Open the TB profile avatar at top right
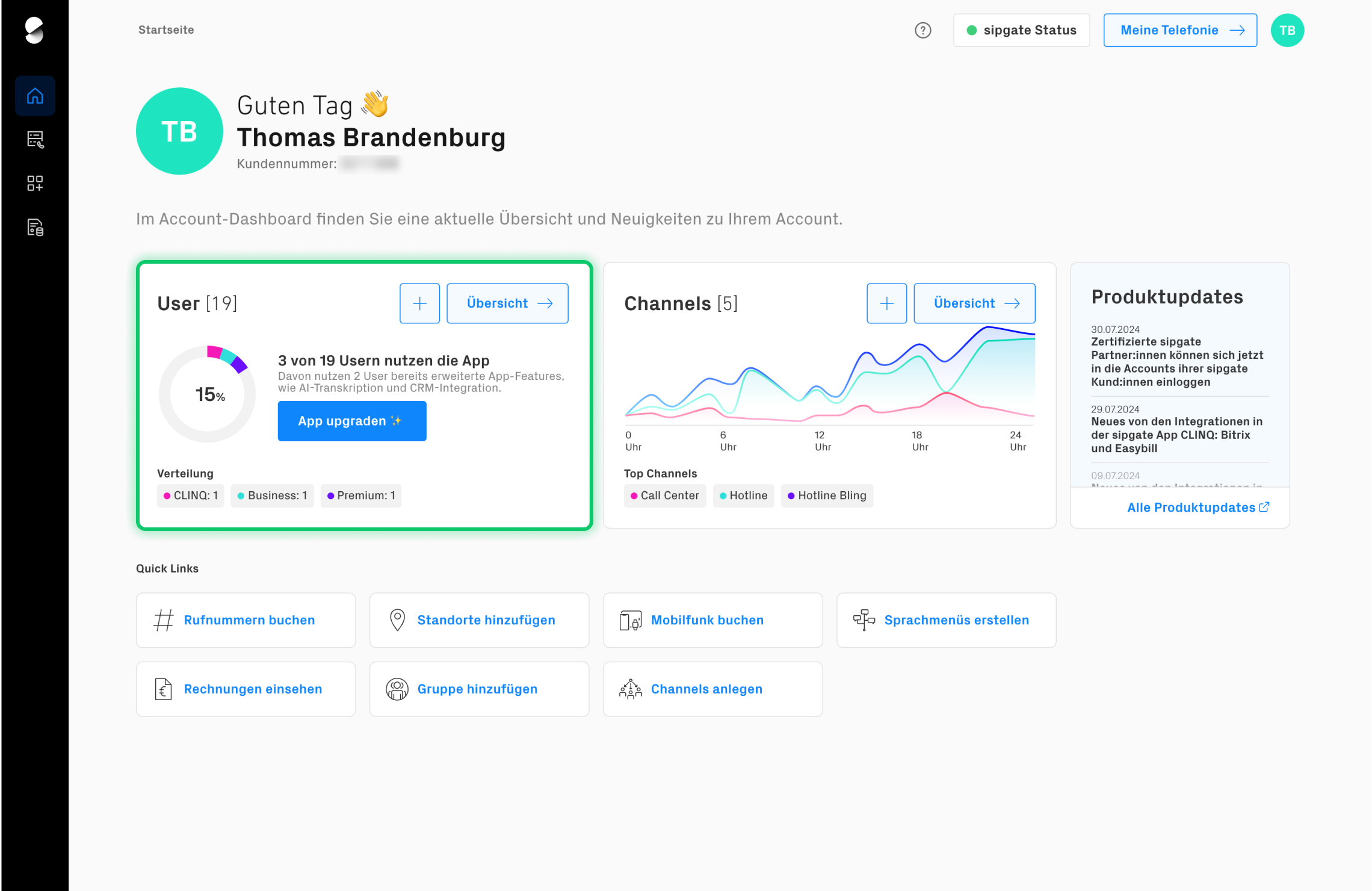1372x891 pixels. coord(1287,30)
